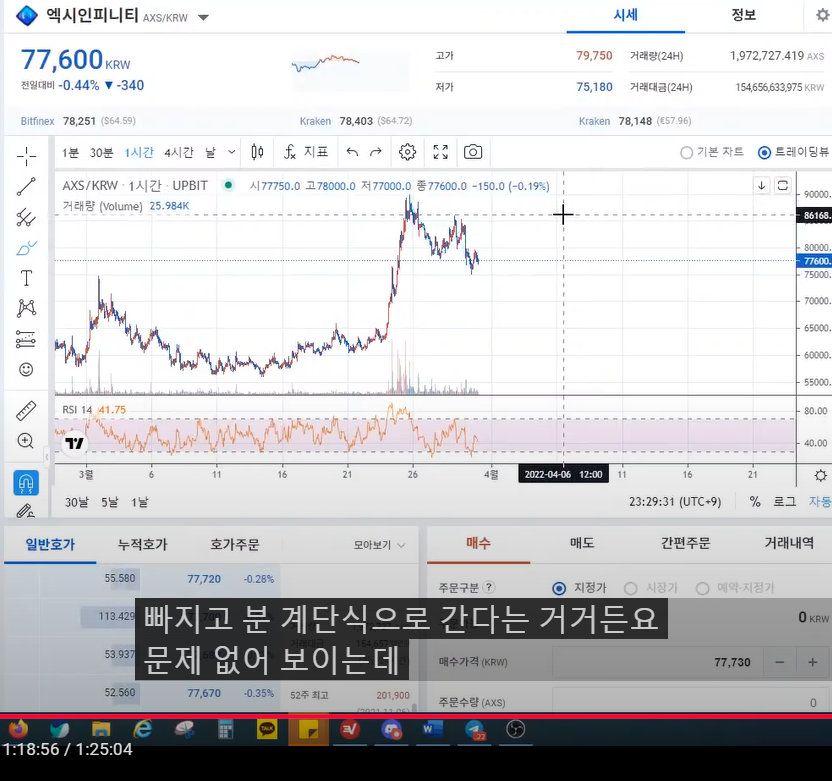This screenshot has height=781, width=832.
Task: Increase 매수가격 with plus button
Action: pyautogui.click(x=812, y=663)
